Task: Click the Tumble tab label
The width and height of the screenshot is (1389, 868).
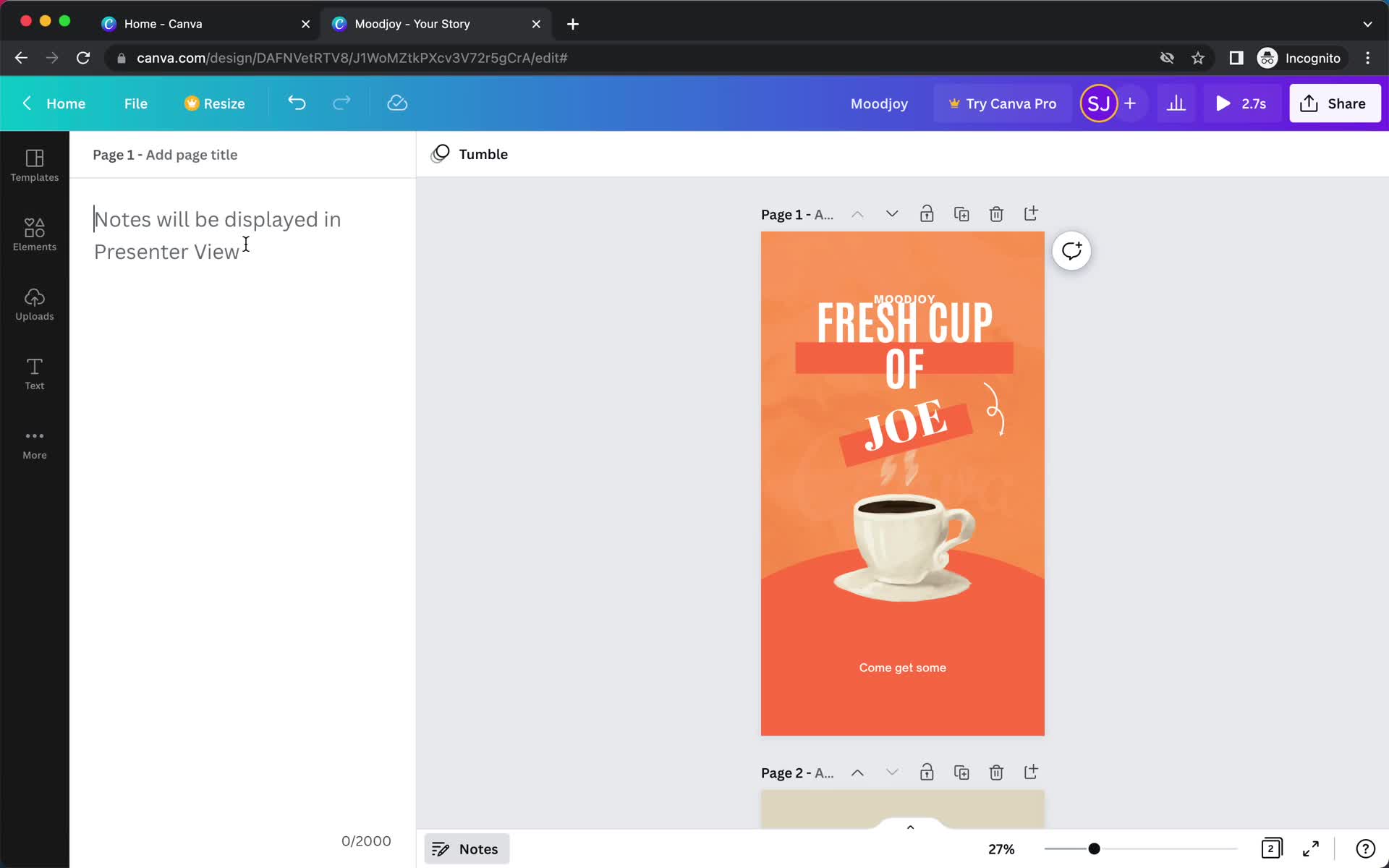Action: pos(483,154)
